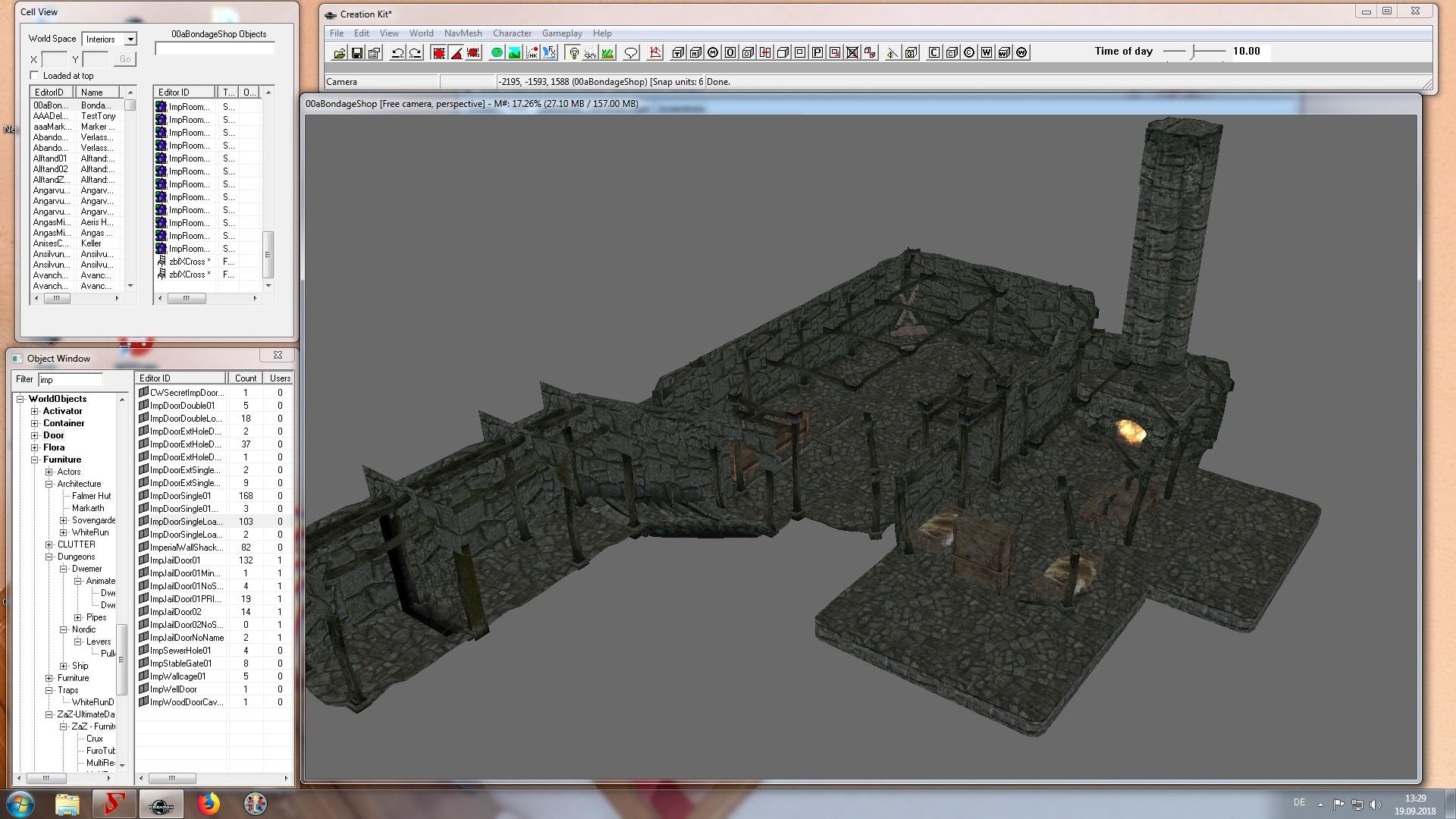Click the boxed C toolbar icon
The height and width of the screenshot is (819, 1456).
(x=934, y=52)
